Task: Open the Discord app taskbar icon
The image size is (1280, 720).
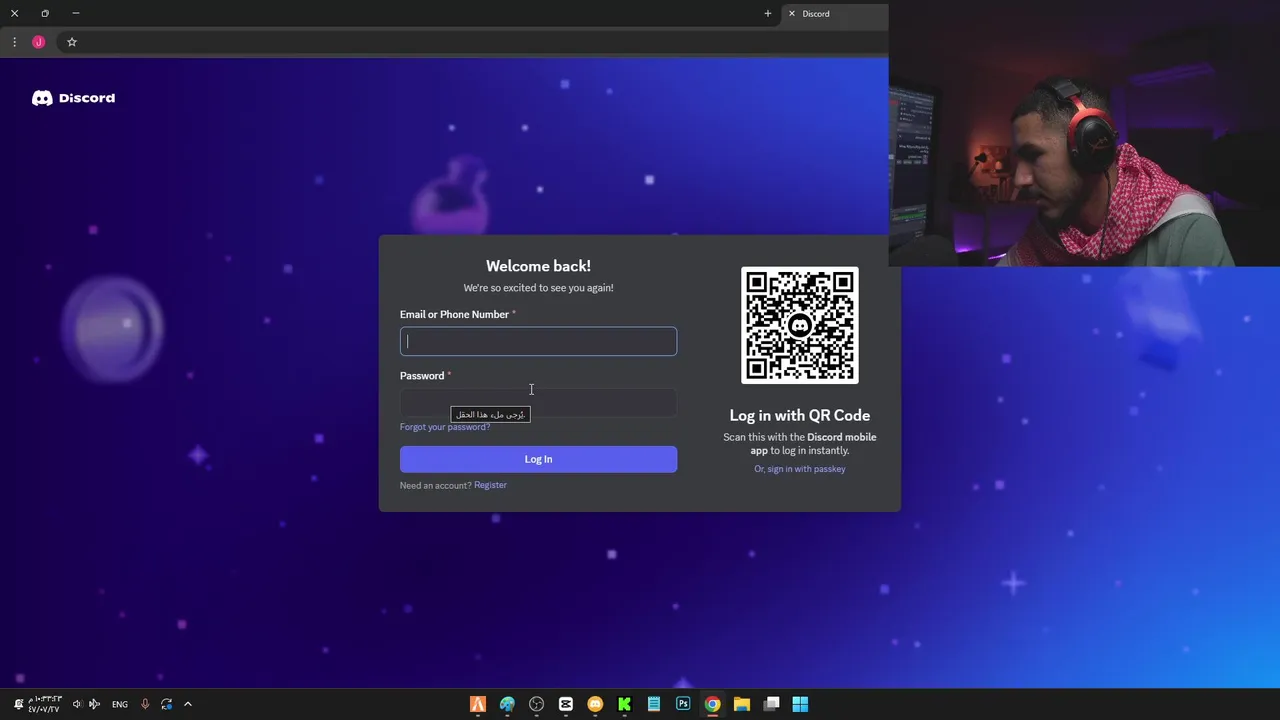Action: (595, 704)
